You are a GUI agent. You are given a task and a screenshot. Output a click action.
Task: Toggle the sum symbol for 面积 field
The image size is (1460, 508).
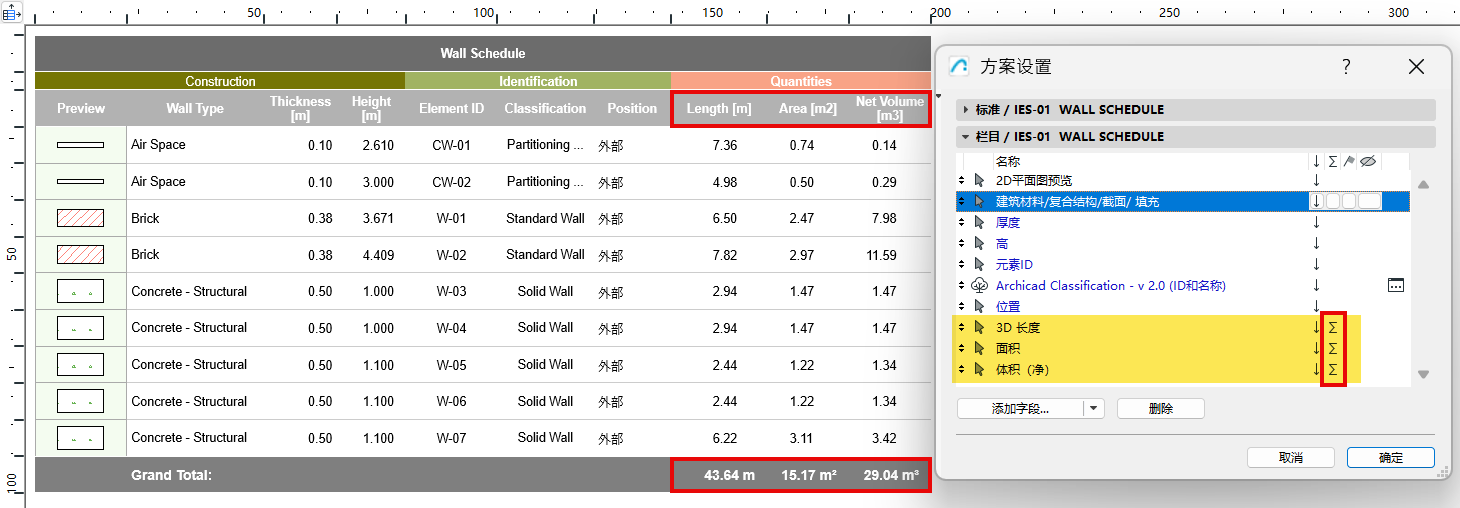tap(1332, 349)
